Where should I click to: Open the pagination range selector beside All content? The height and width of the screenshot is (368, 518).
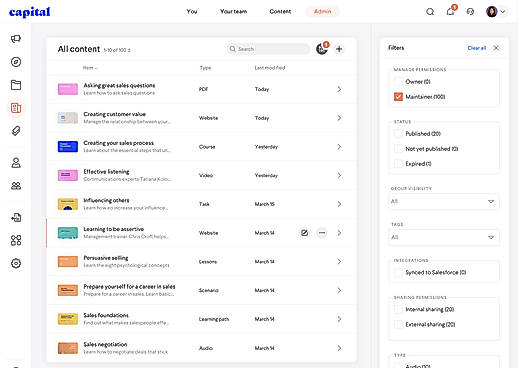pyautogui.click(x=117, y=50)
